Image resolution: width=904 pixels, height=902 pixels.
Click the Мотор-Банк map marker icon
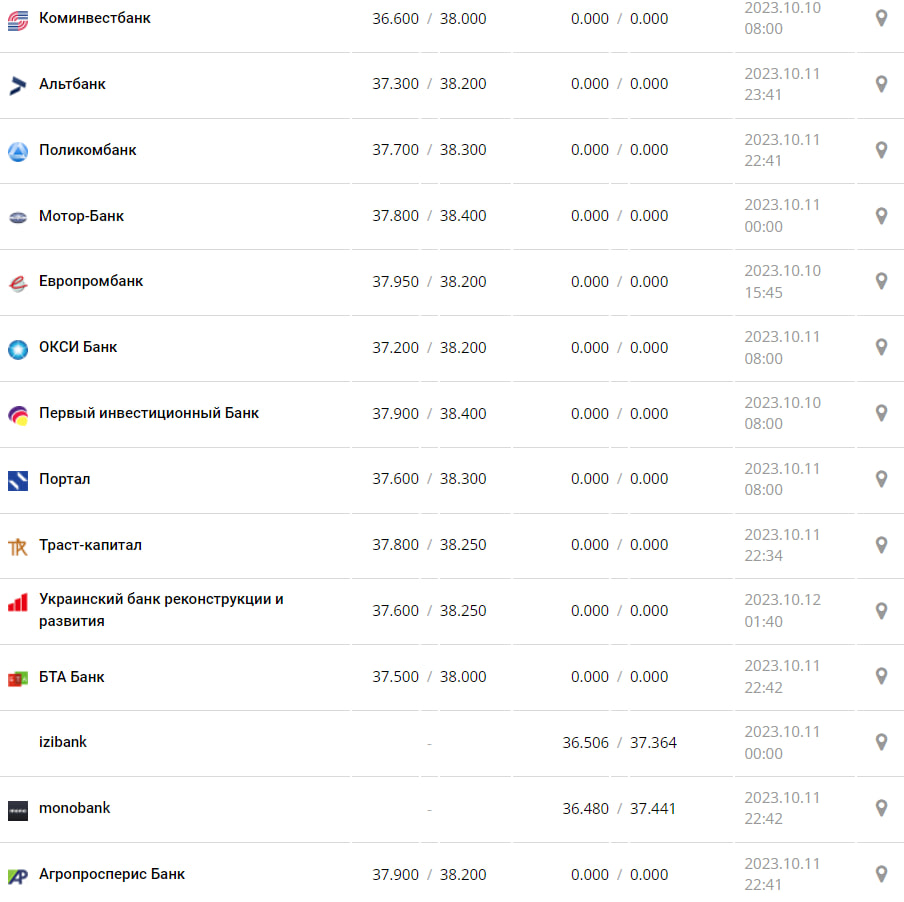[x=881, y=216]
